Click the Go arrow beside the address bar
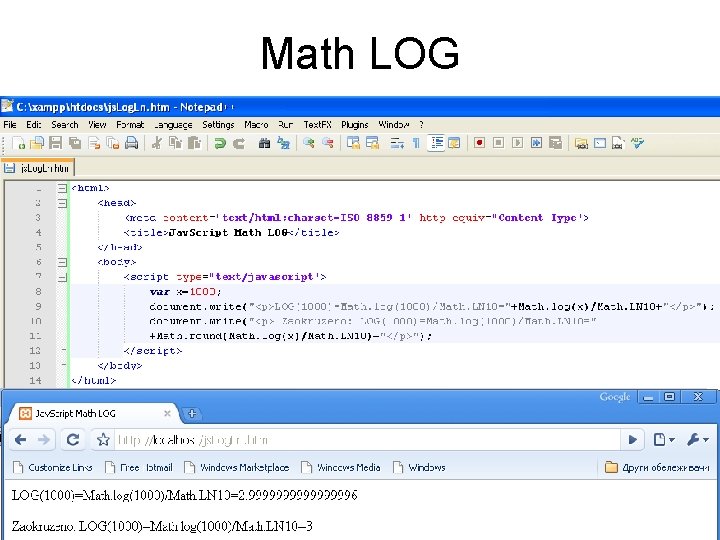 [632, 440]
